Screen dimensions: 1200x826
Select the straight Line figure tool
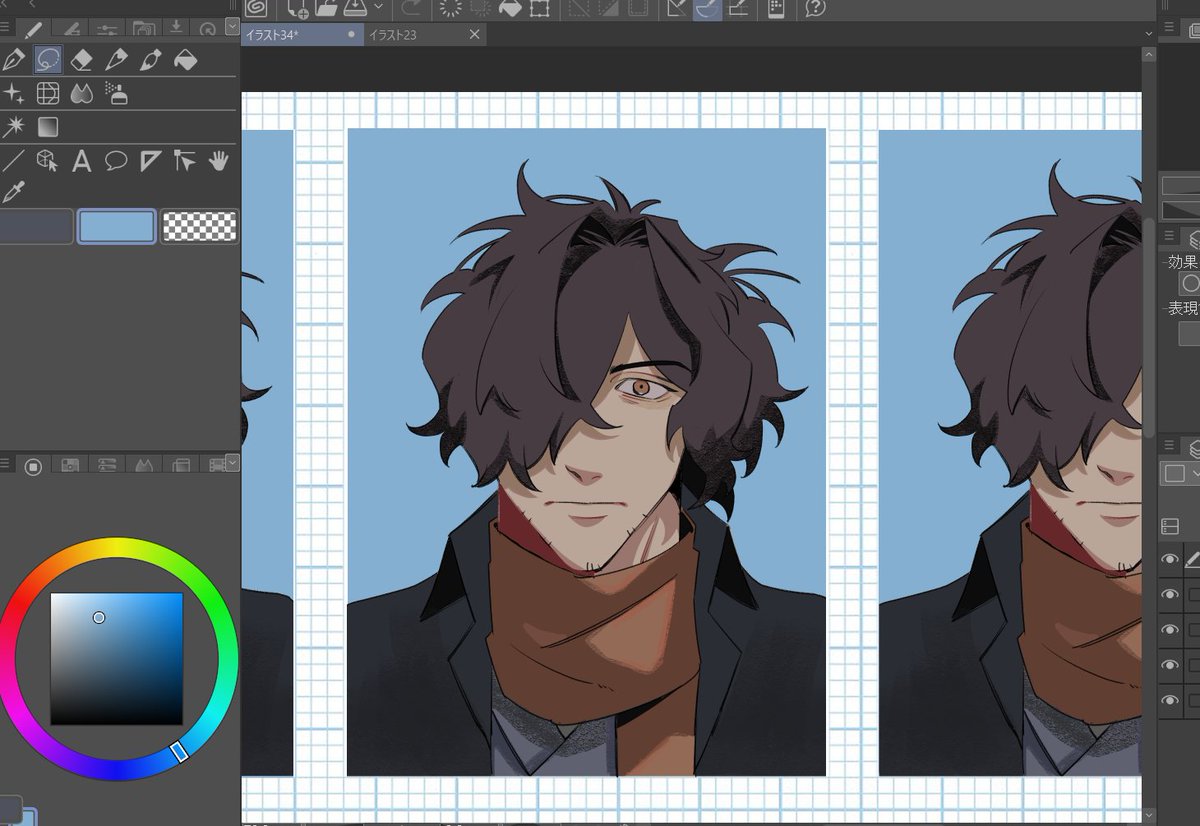pyautogui.click(x=13, y=160)
